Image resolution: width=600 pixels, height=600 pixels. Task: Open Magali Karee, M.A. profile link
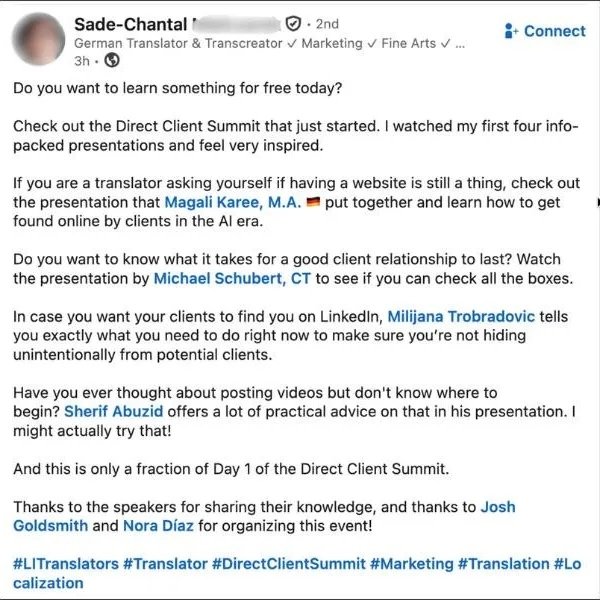(233, 202)
